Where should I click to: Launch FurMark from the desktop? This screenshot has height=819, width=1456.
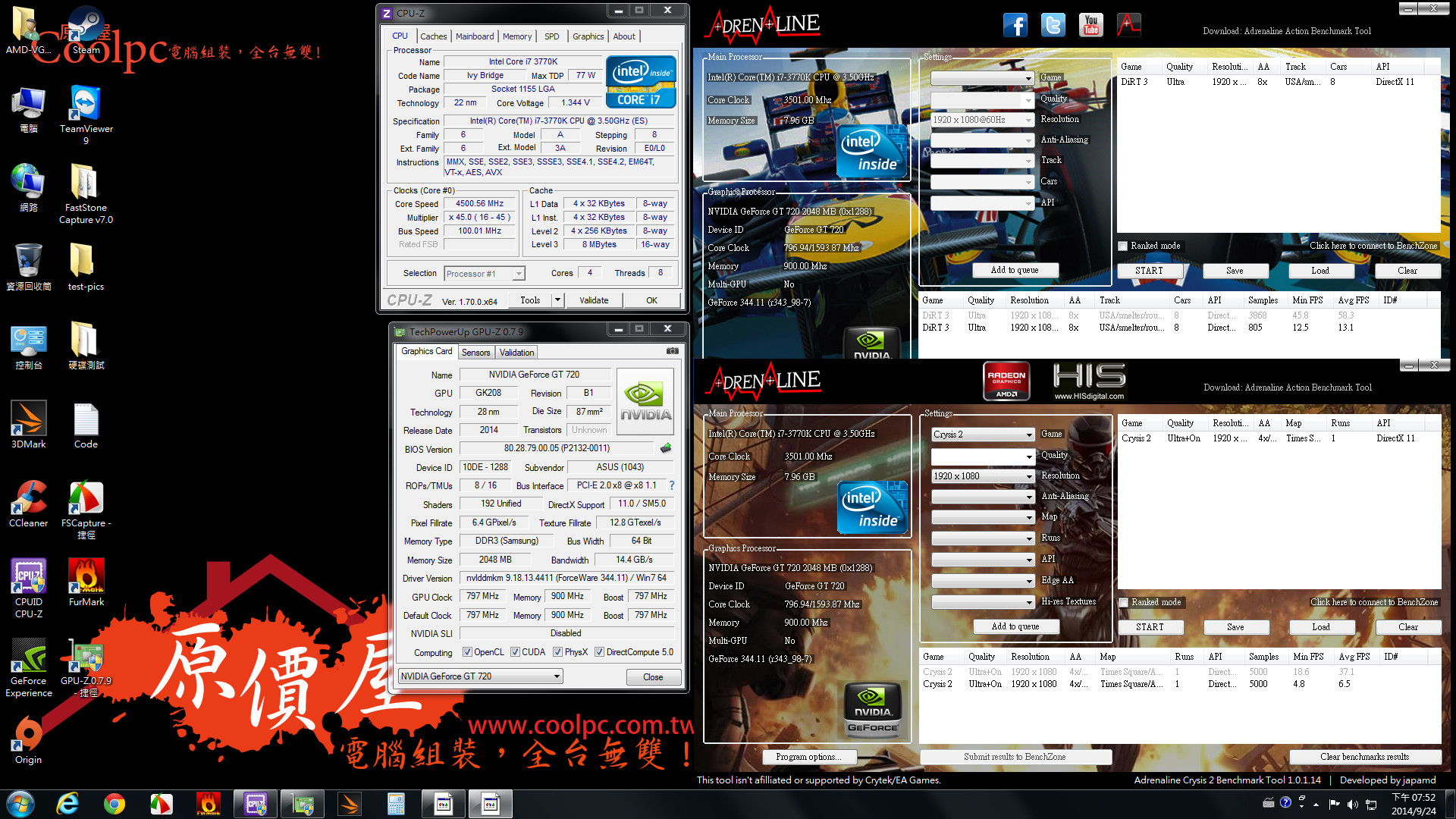tap(86, 582)
